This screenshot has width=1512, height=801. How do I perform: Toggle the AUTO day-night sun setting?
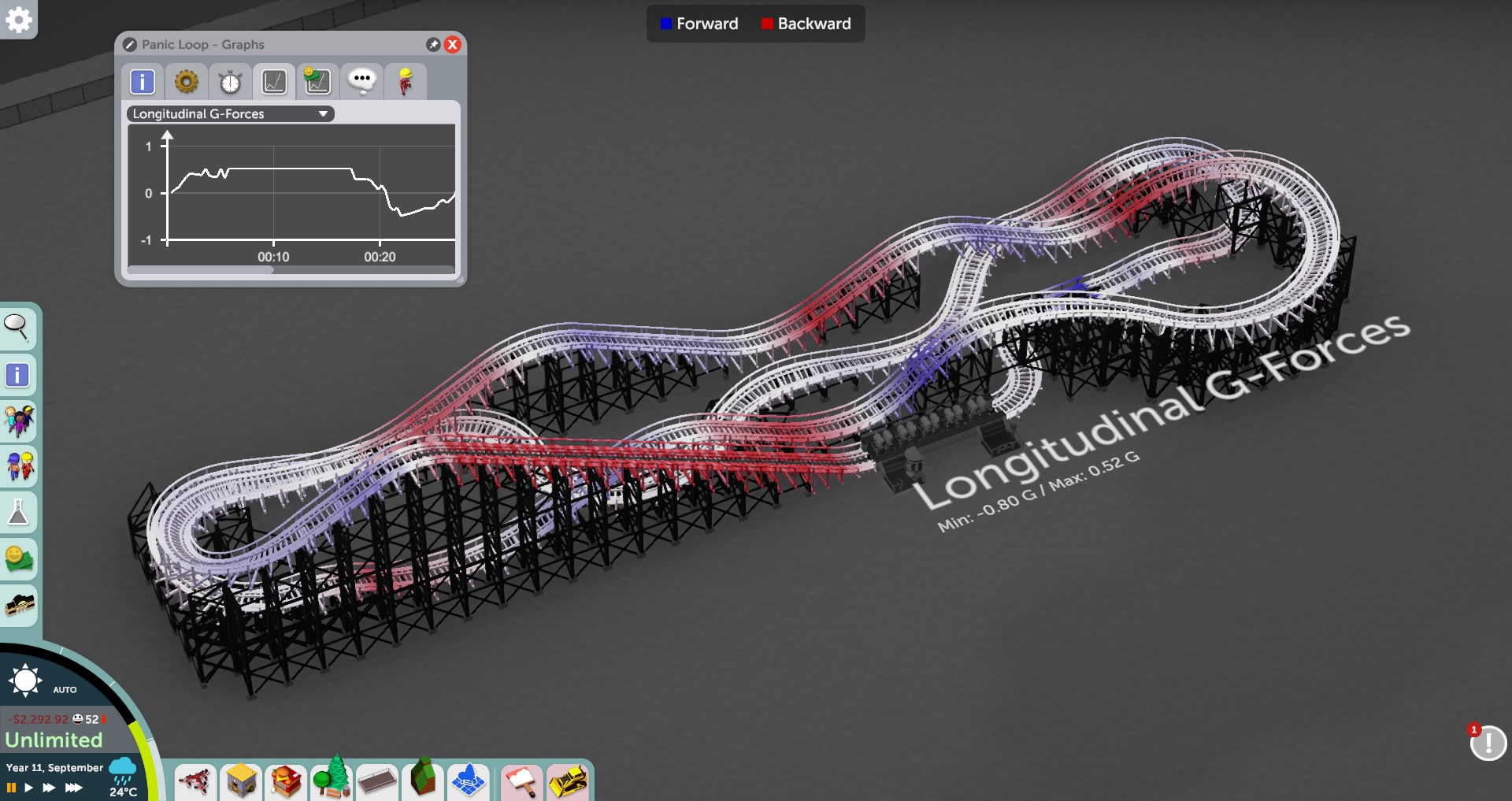[x=25, y=680]
